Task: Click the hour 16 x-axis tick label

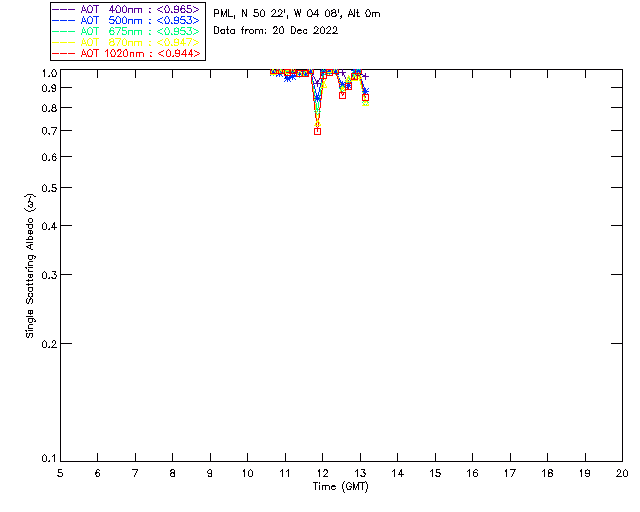Action: 472,473
